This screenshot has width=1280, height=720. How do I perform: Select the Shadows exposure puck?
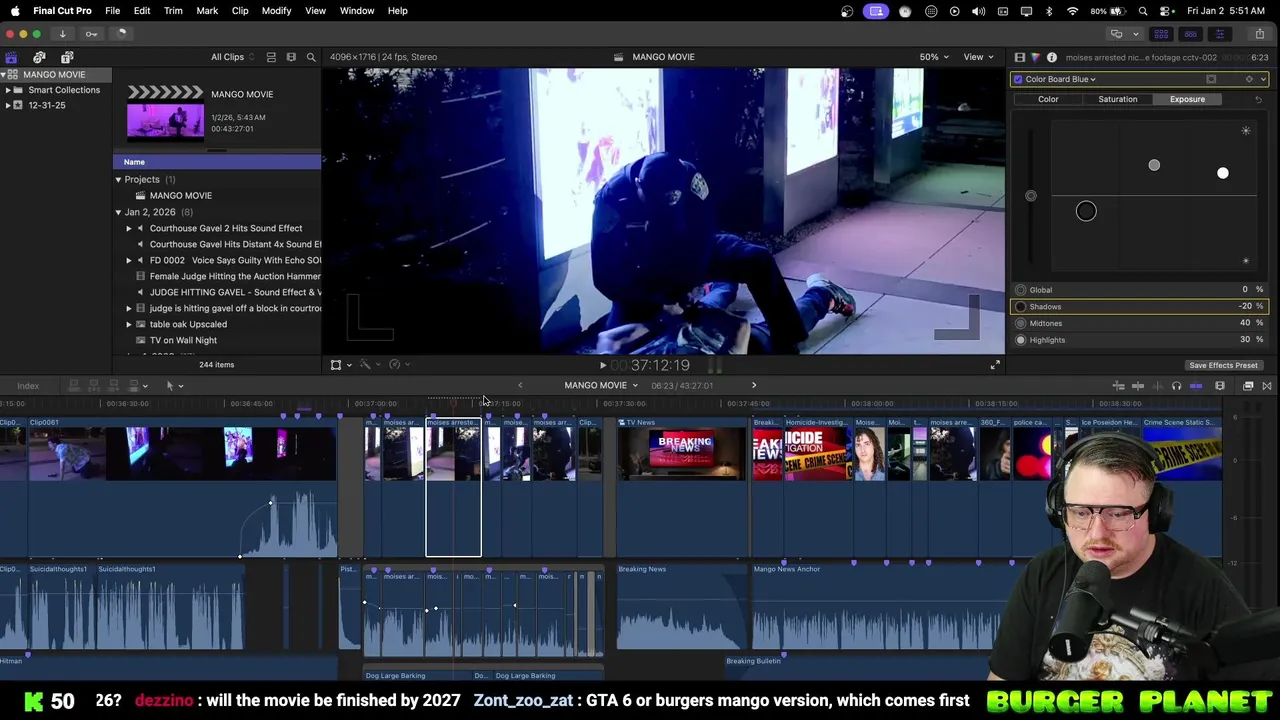(1086, 211)
